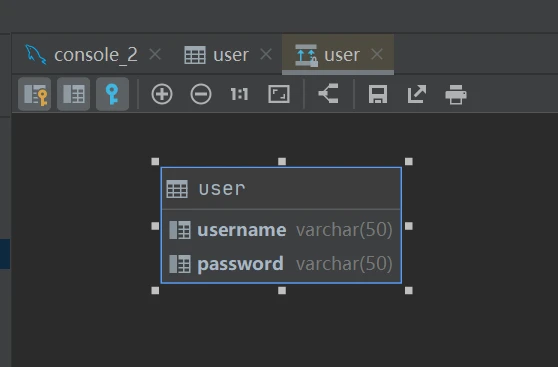The width and height of the screenshot is (558, 367).
Task: Click the diagram icon on active user tab
Action: (x=306, y=55)
